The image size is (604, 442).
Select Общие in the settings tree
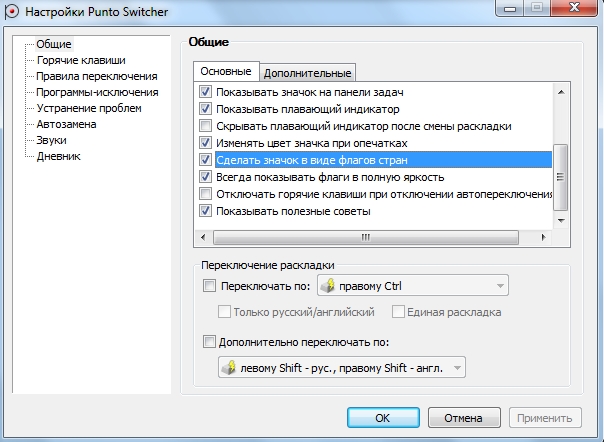pyautogui.click(x=54, y=44)
